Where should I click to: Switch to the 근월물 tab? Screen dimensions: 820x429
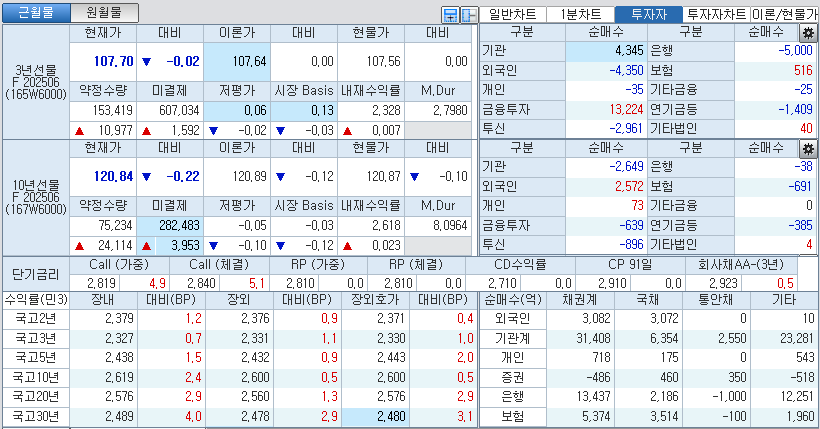click(x=36, y=13)
